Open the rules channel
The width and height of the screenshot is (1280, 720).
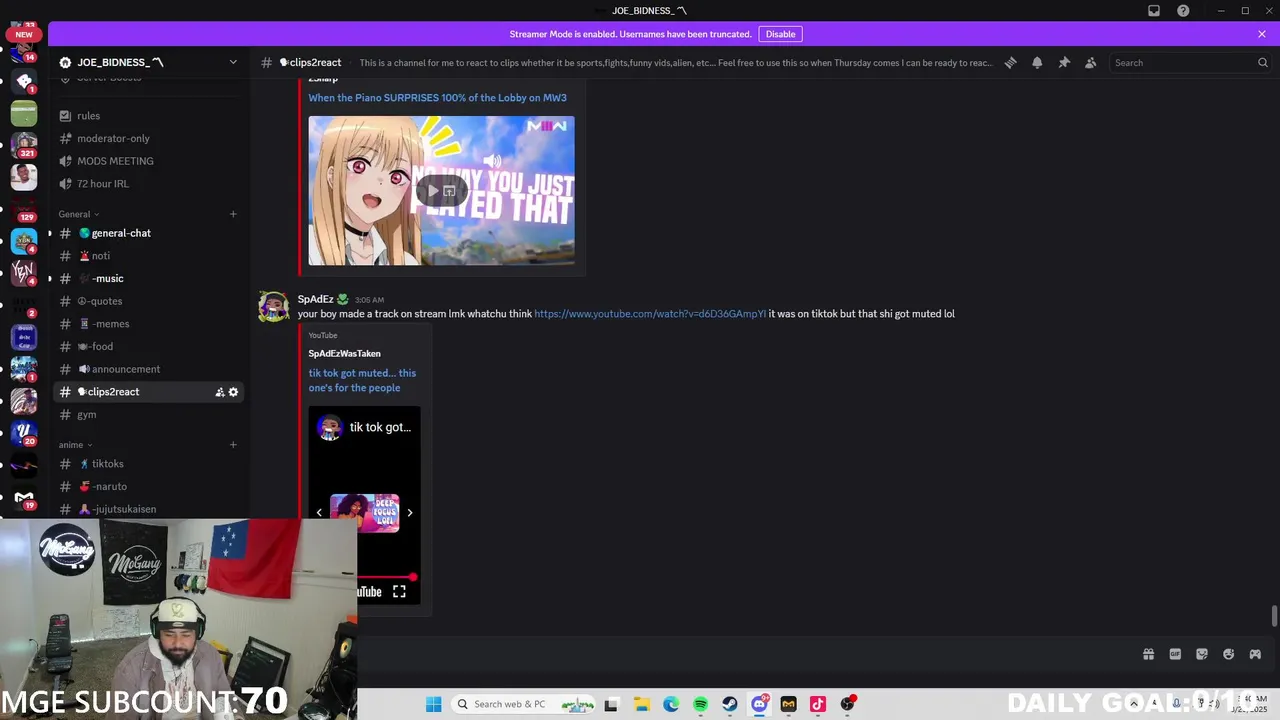click(x=148, y=116)
